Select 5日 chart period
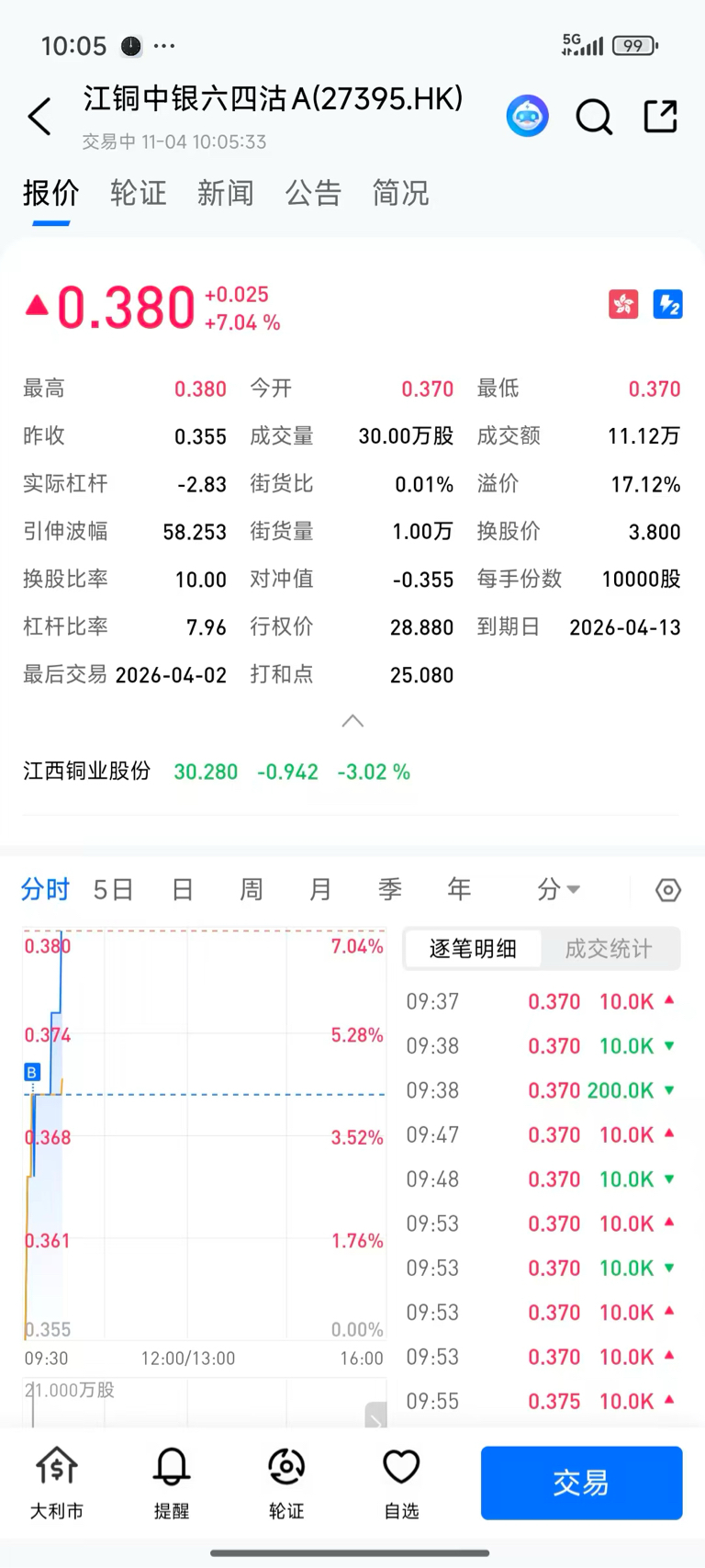Image resolution: width=705 pixels, height=1568 pixels. (114, 889)
